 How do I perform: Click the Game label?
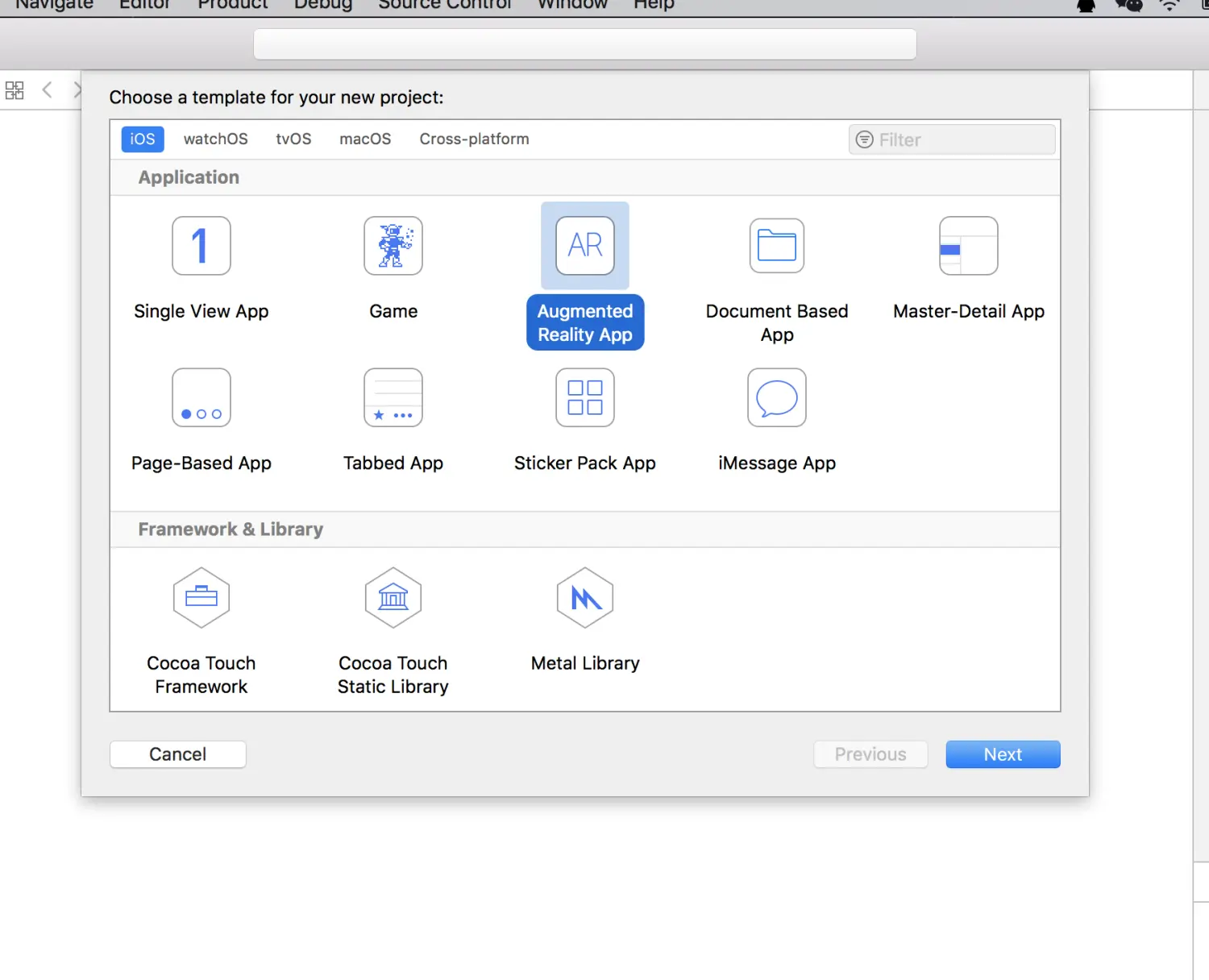(x=393, y=312)
